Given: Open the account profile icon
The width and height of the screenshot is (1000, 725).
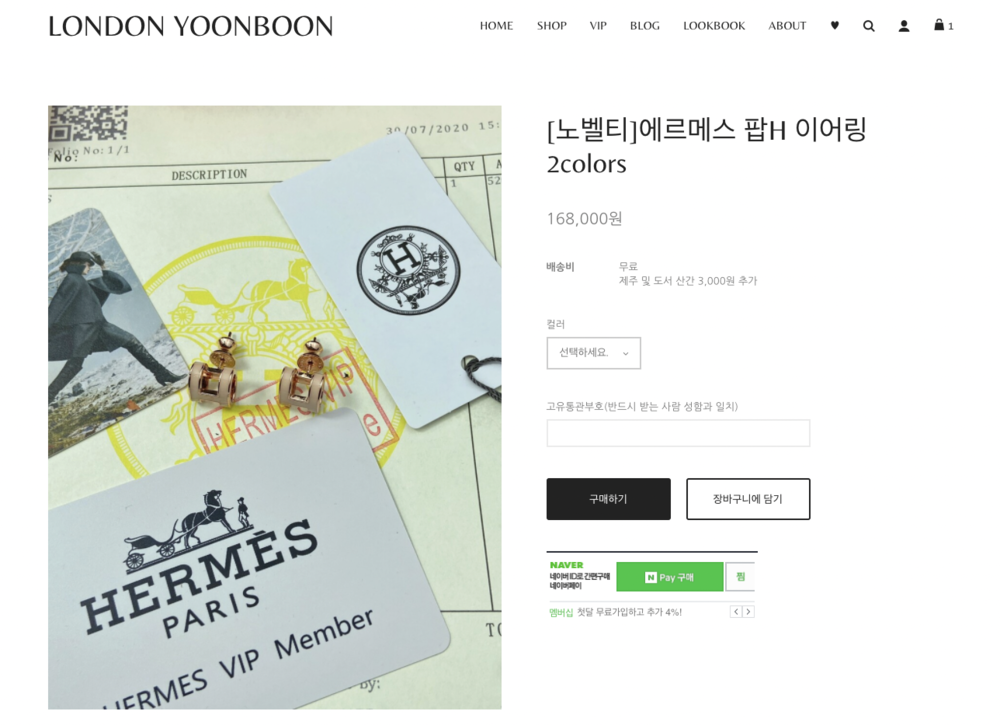Looking at the screenshot, I should 904,26.
